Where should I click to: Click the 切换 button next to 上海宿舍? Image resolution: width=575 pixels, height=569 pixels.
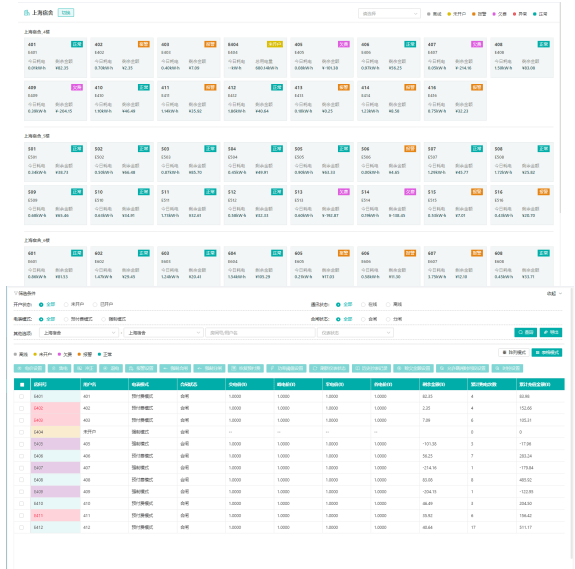point(66,13)
